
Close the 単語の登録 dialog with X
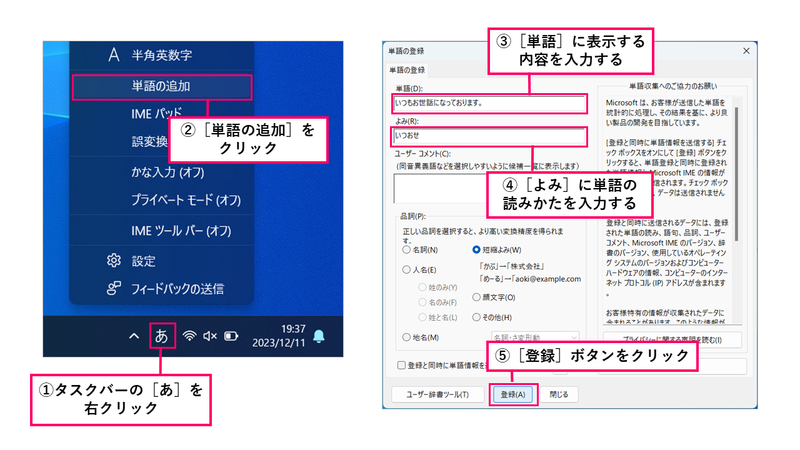click(x=746, y=51)
